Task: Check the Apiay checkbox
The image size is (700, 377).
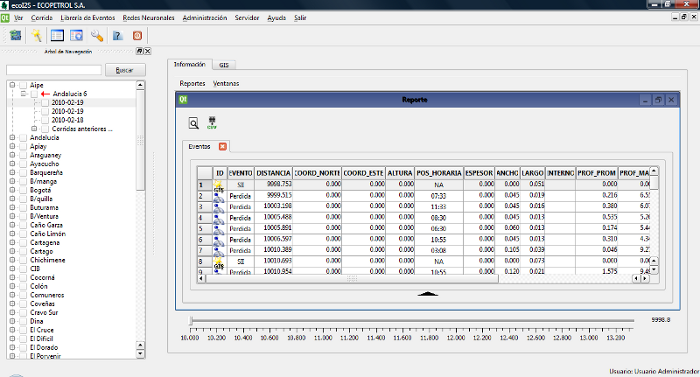Action: coord(23,146)
